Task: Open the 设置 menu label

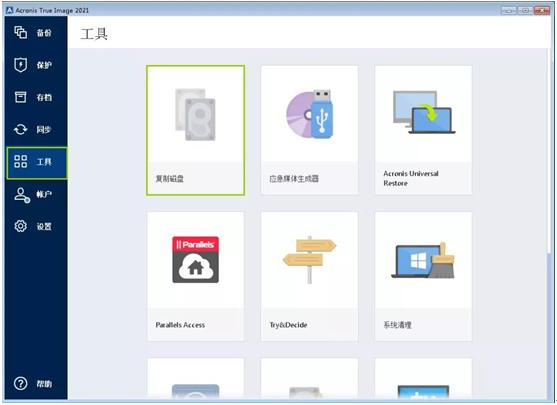Action: [44, 227]
